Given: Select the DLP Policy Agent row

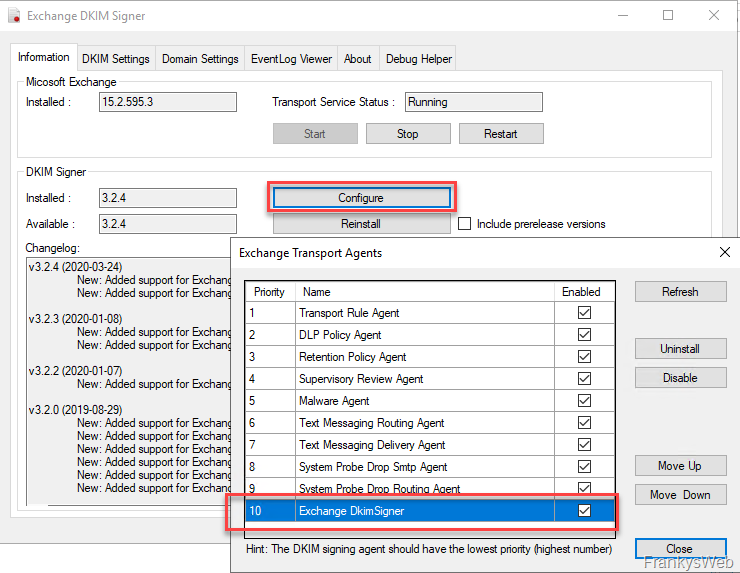Looking at the screenshot, I should tap(340, 335).
